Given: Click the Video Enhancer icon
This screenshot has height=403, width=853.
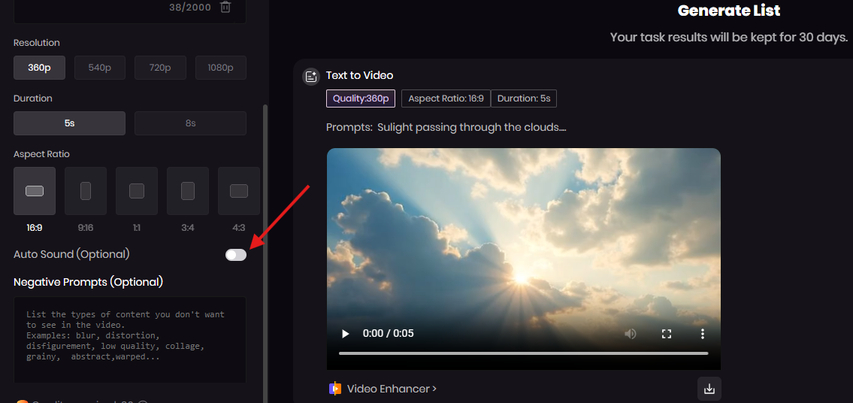Looking at the screenshot, I should (336, 389).
